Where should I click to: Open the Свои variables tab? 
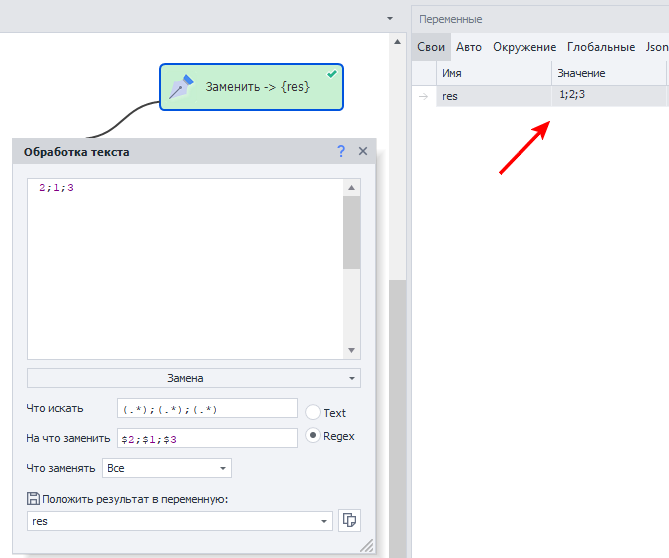(x=431, y=47)
